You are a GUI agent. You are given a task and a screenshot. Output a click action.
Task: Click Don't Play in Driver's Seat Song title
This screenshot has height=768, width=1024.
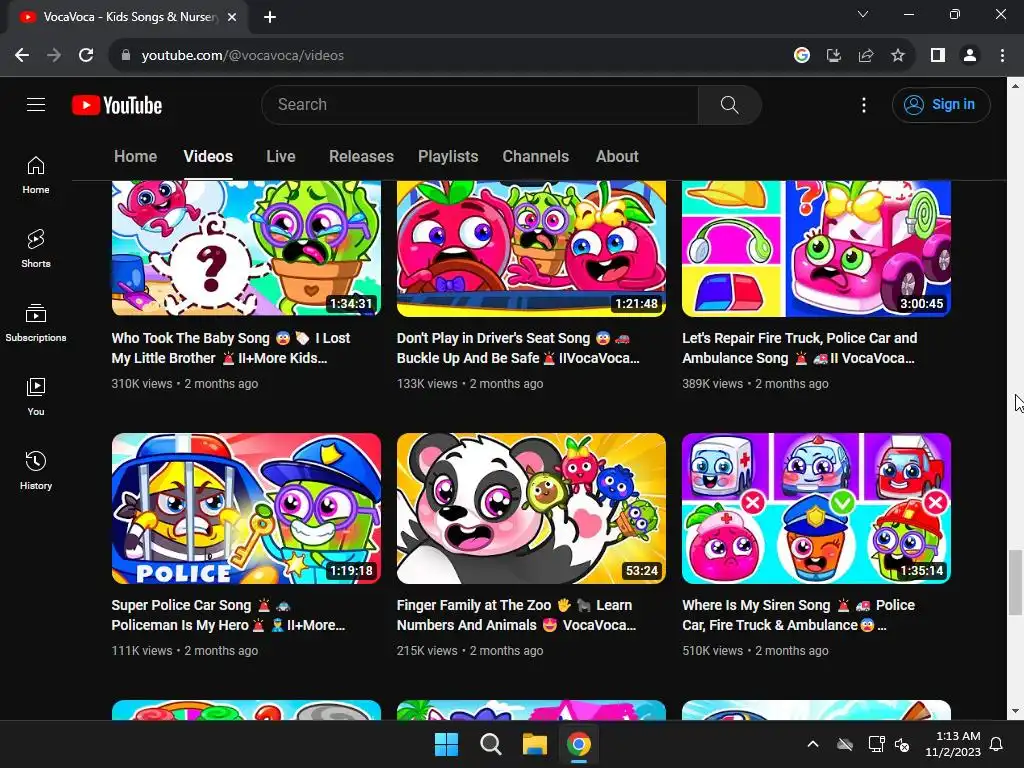tap(518, 348)
